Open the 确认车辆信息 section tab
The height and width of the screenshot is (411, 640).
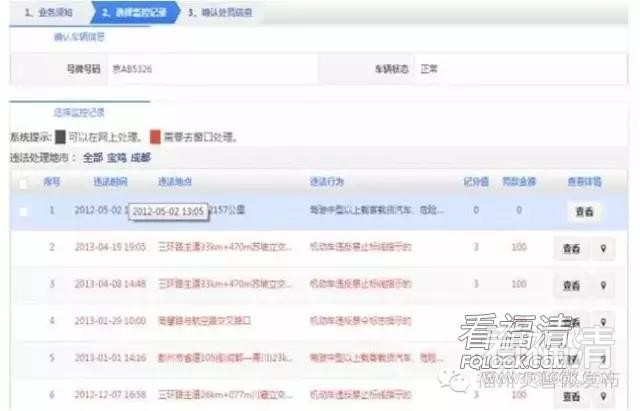(79, 37)
